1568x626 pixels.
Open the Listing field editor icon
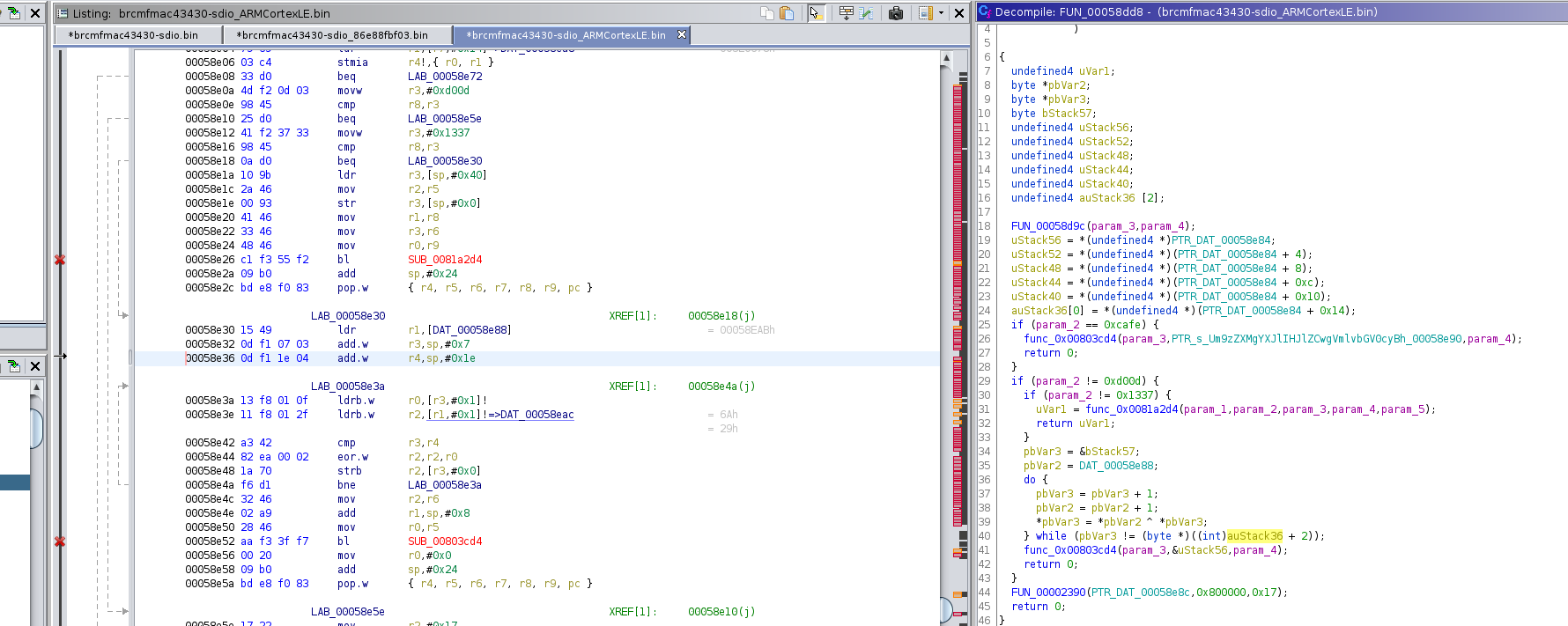click(847, 13)
